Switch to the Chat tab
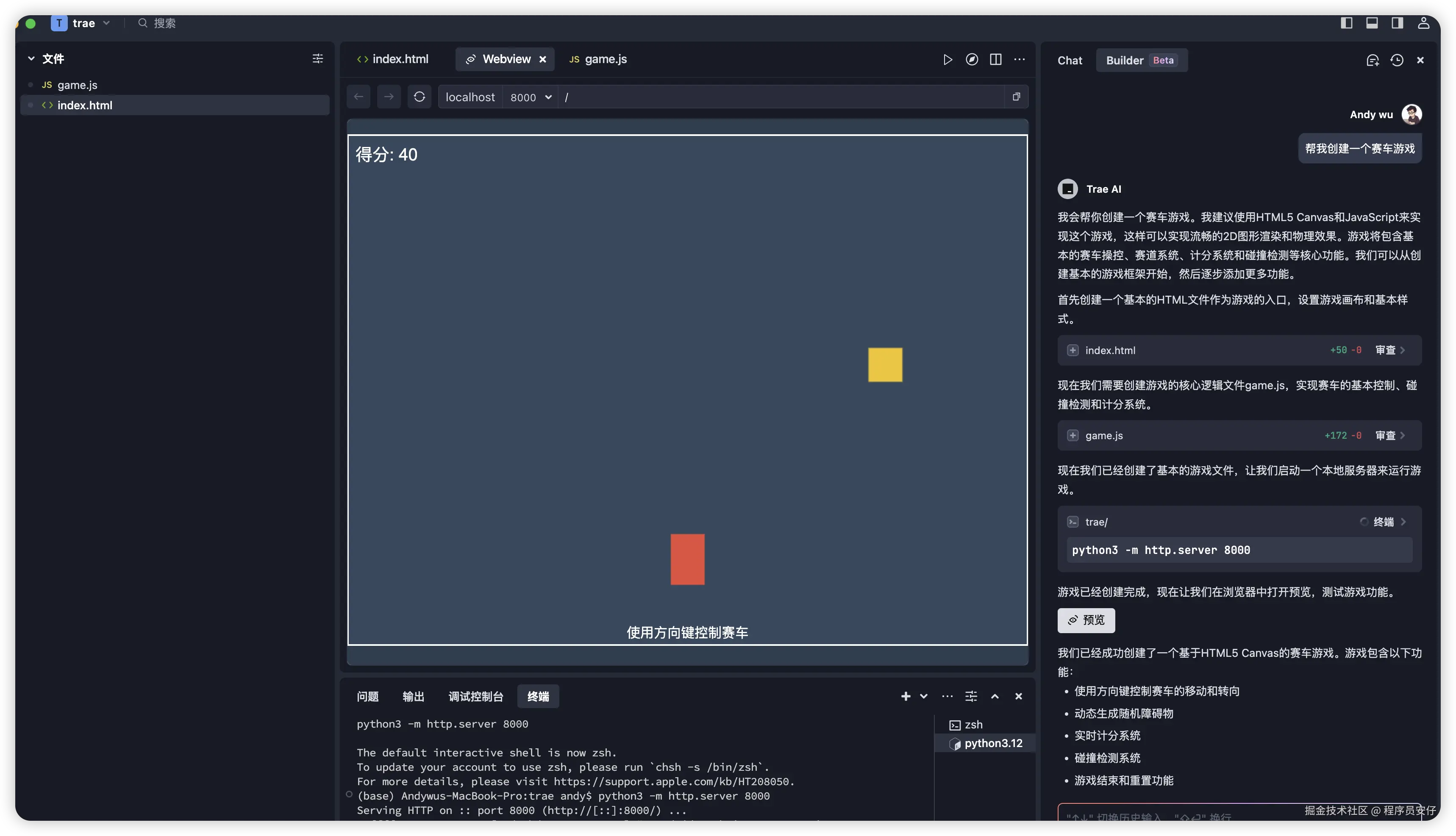This screenshot has height=836, width=1456. pos(1070,60)
